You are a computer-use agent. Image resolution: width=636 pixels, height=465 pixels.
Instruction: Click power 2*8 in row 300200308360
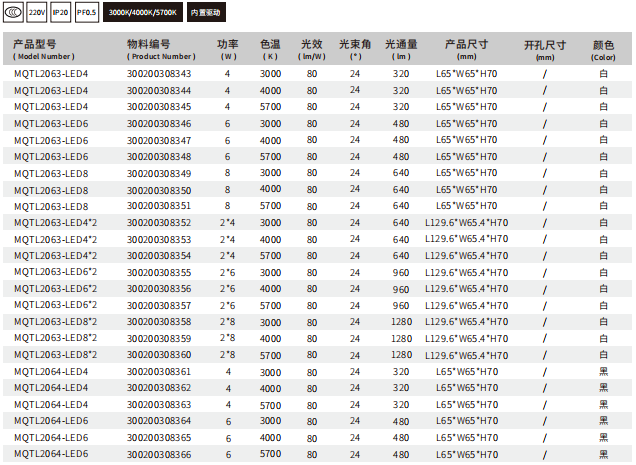click(x=228, y=355)
